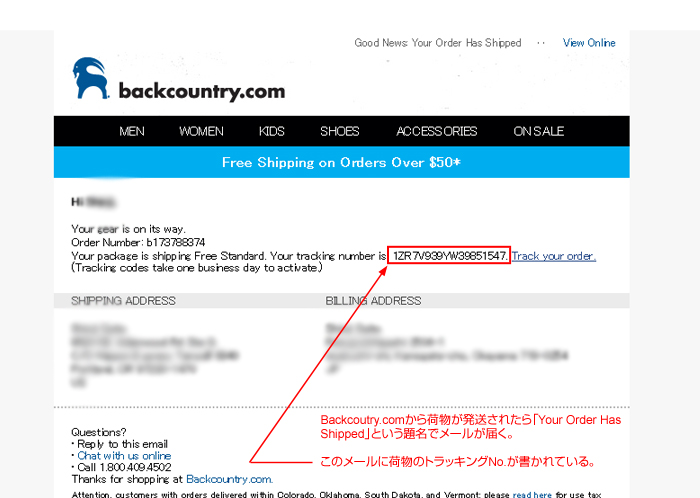Open the ACCESSORIES navigation item

coord(437,131)
